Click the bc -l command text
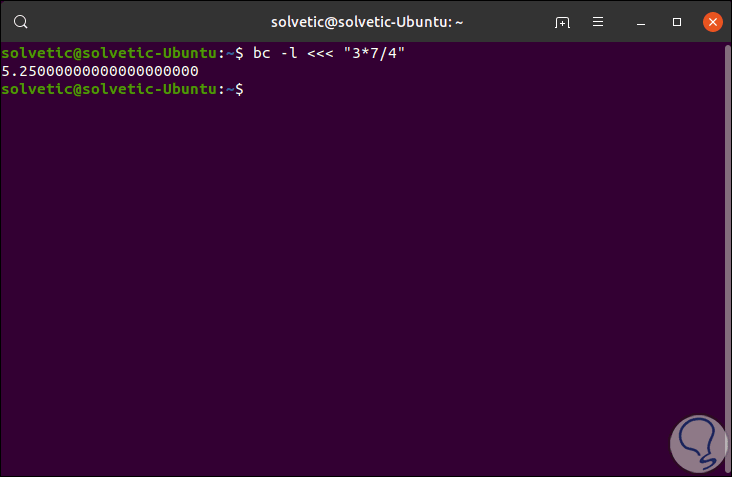The height and width of the screenshot is (477, 732). pos(275,53)
